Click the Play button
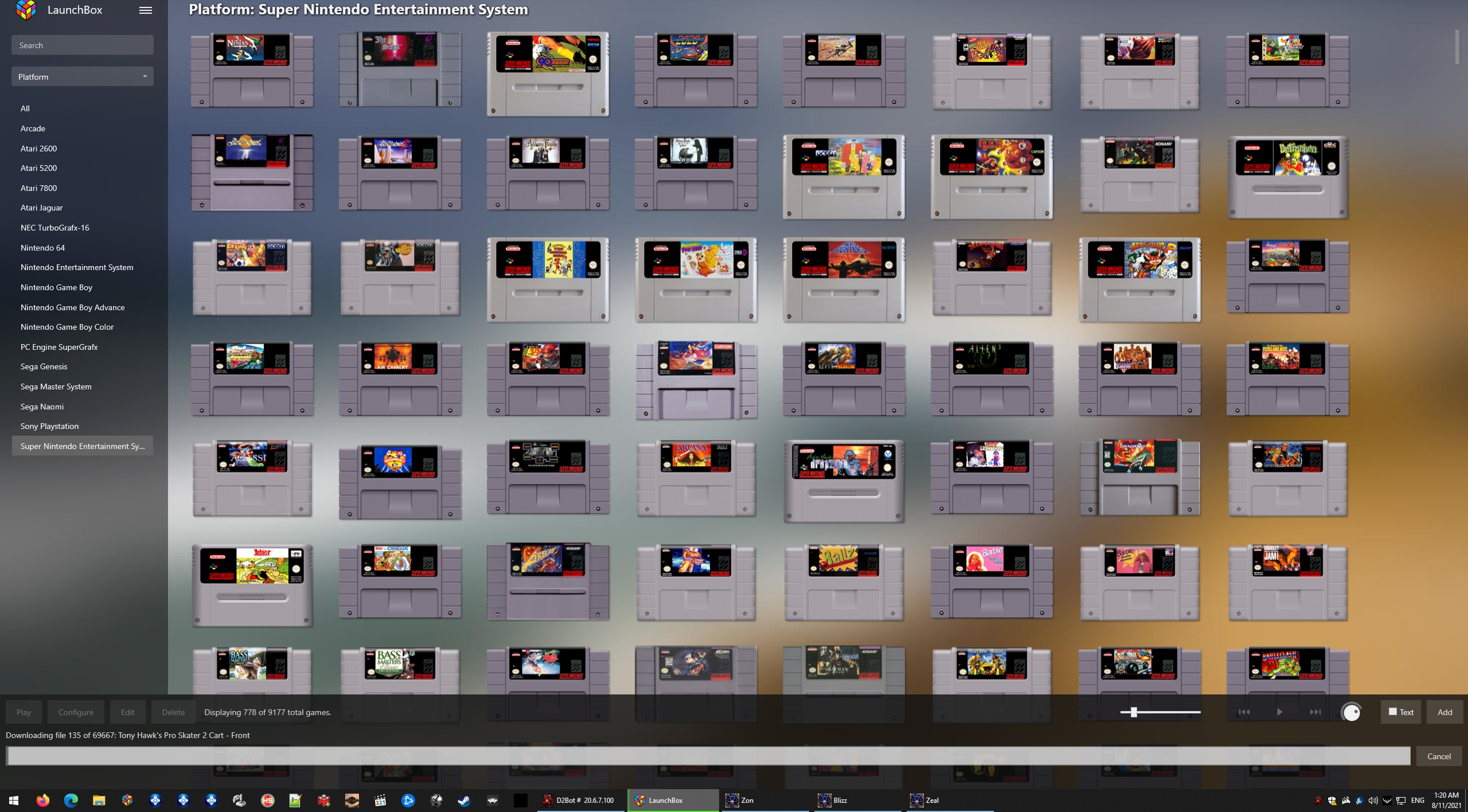The width and height of the screenshot is (1468, 812). 24,712
